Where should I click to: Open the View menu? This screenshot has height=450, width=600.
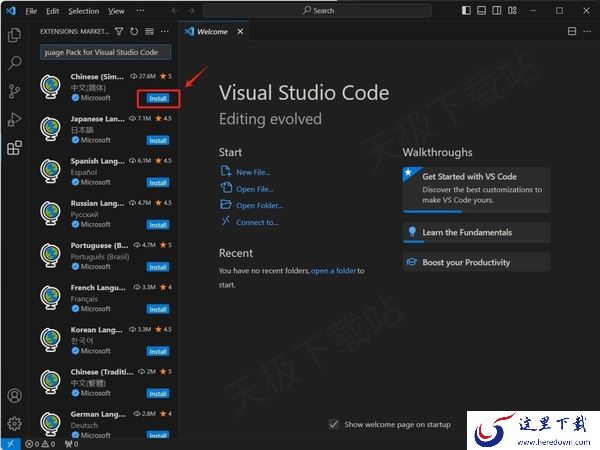coord(116,11)
